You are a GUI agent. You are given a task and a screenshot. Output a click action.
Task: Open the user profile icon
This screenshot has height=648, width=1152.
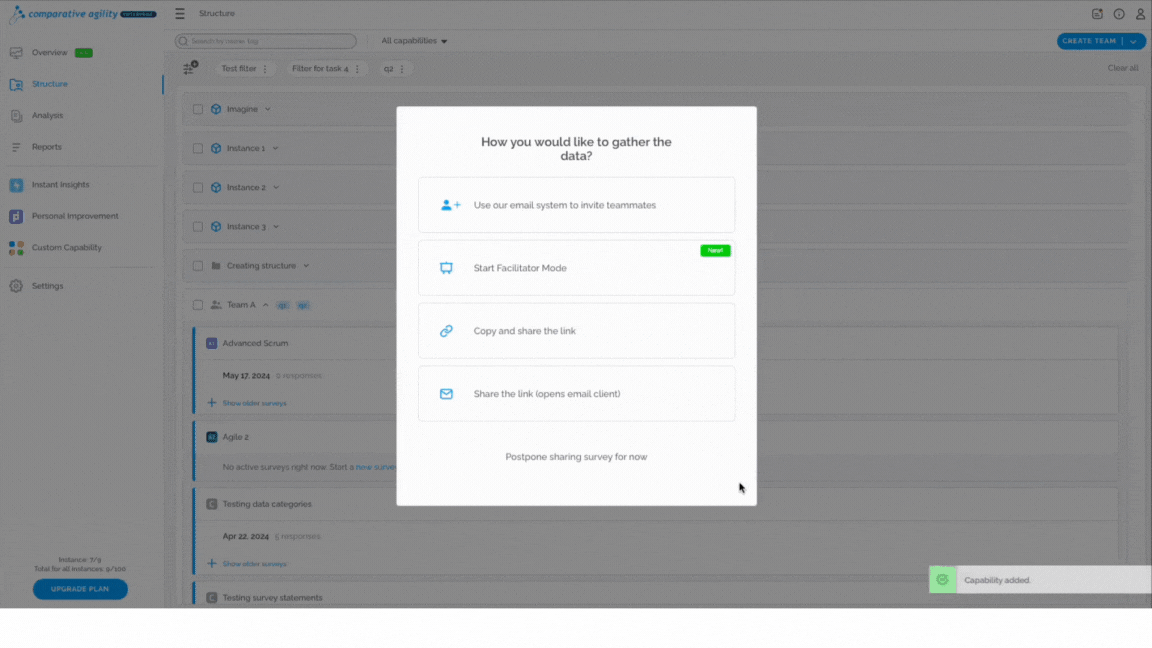[x=1140, y=14]
